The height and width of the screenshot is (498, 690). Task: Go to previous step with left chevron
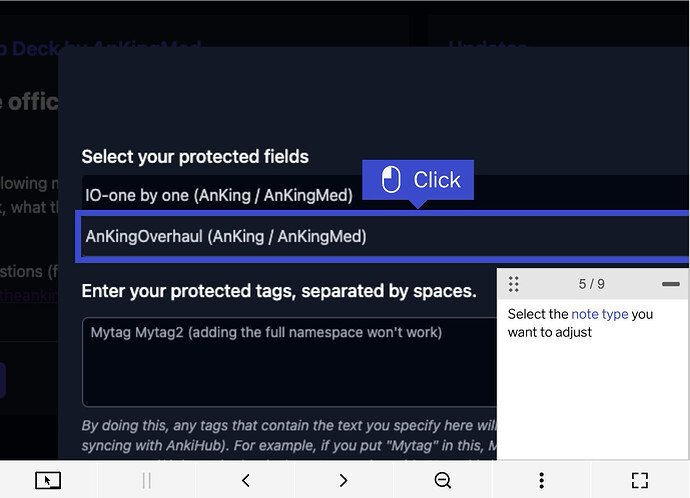(x=246, y=480)
